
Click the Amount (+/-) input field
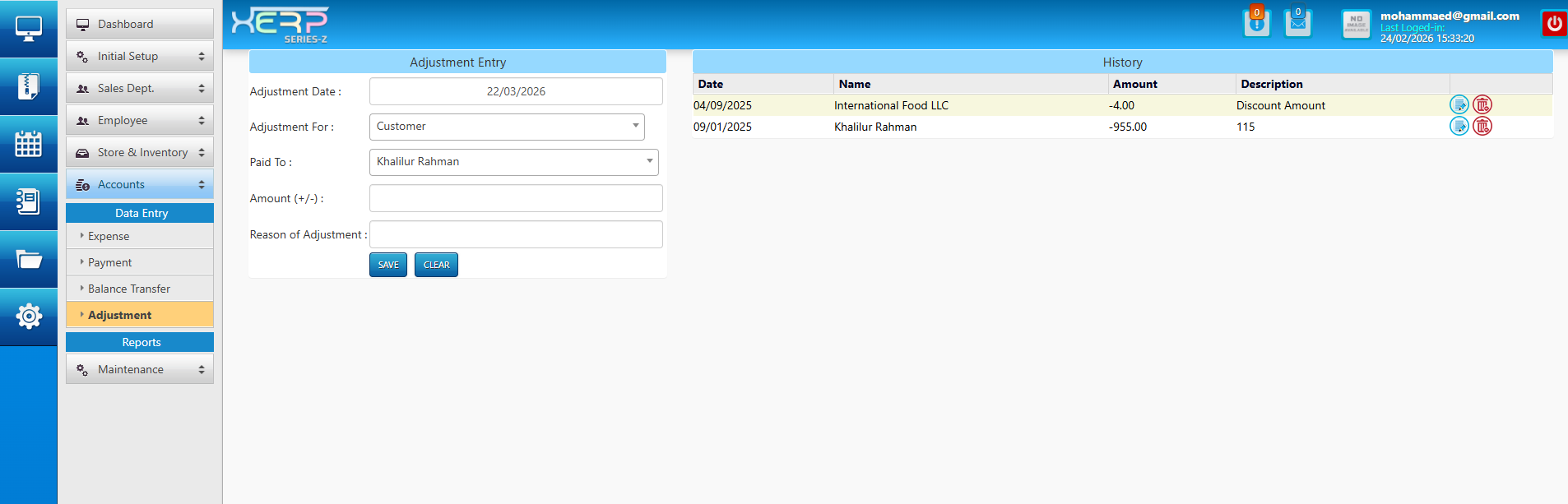[516, 199]
